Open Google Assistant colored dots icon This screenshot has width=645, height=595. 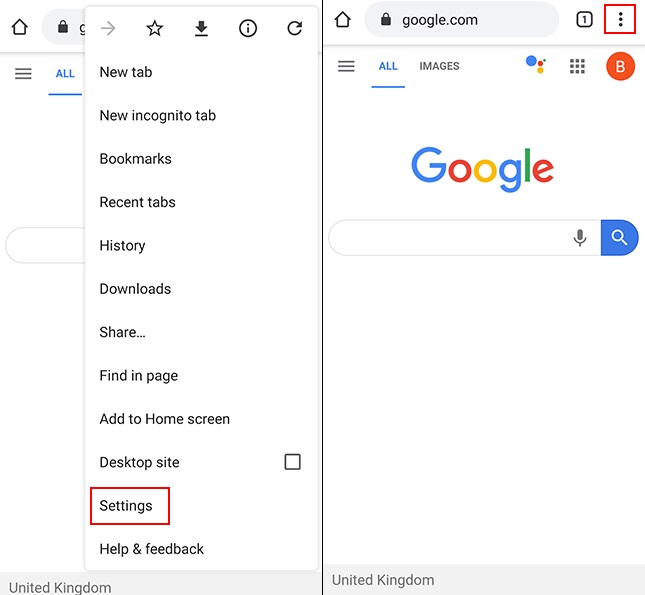click(x=536, y=65)
